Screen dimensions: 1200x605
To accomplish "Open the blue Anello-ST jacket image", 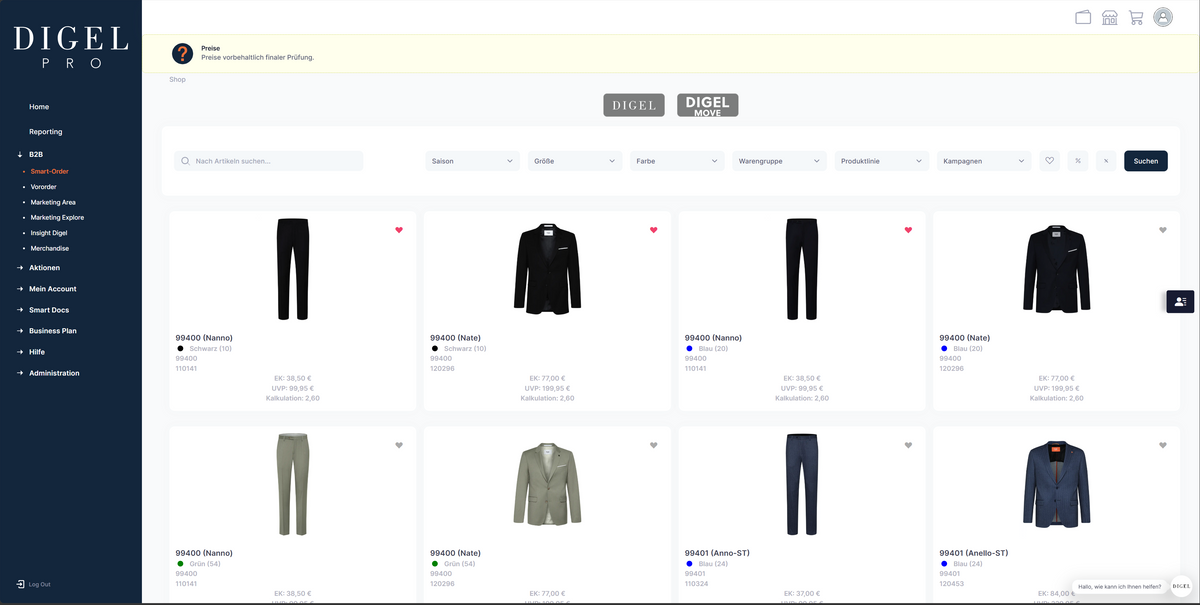I will (1057, 483).
